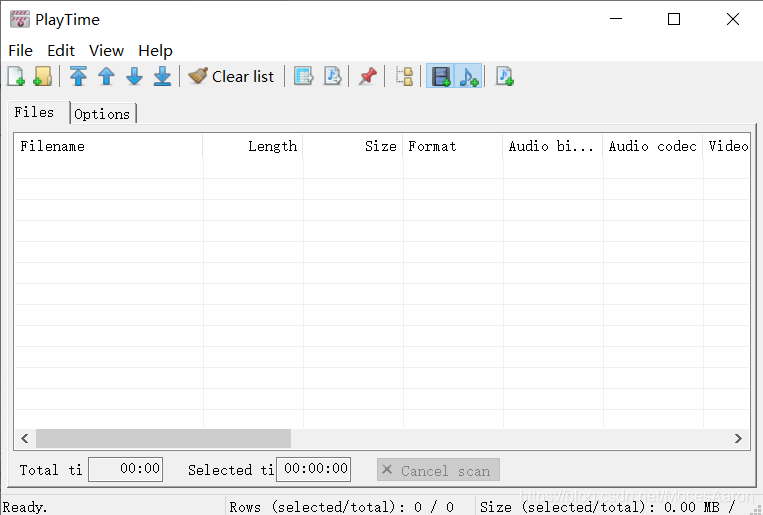Move selected item up one row
Screen dimensions: 763x515
tap(106, 76)
